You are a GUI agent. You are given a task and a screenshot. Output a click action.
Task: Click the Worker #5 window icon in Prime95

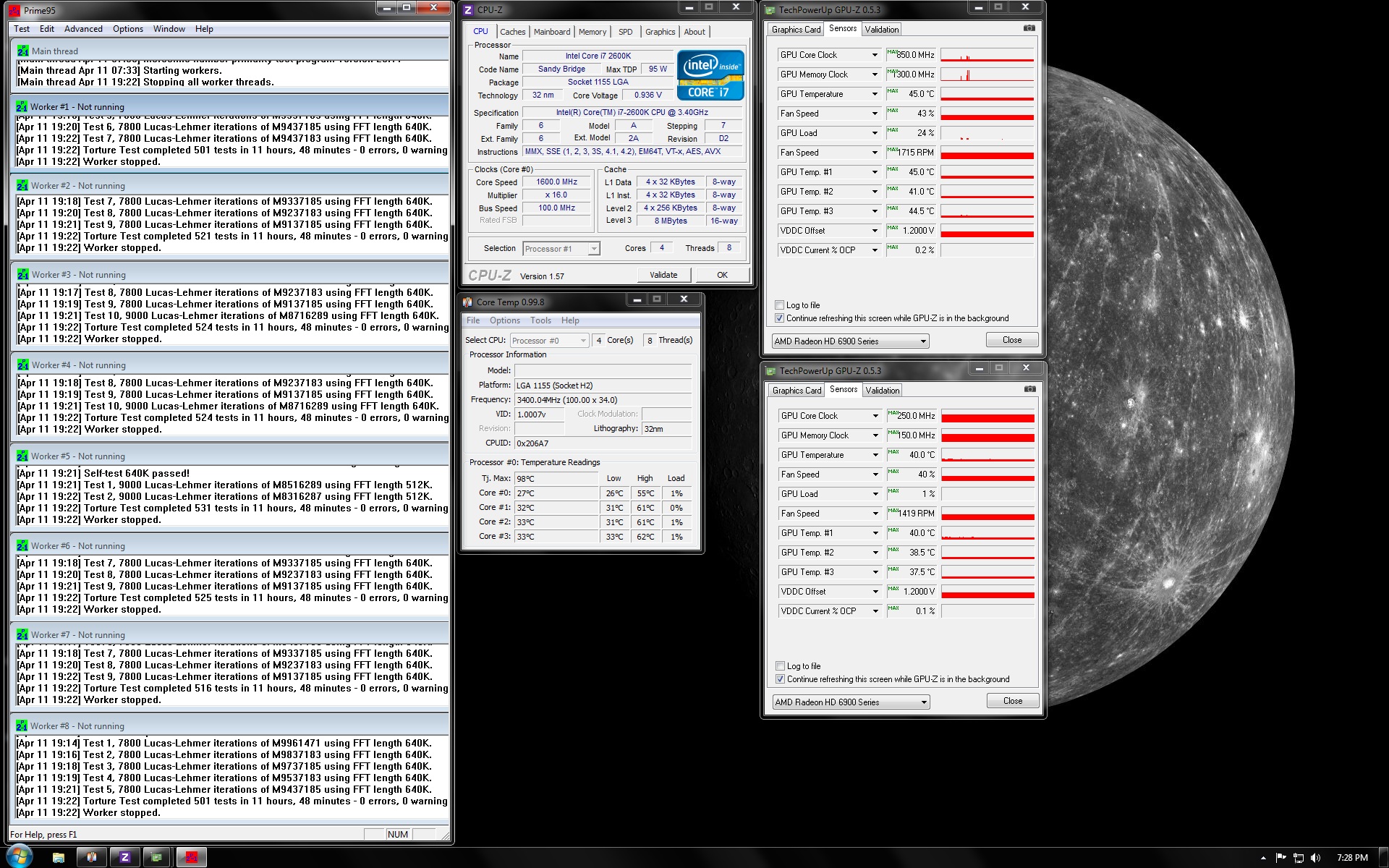[22, 456]
